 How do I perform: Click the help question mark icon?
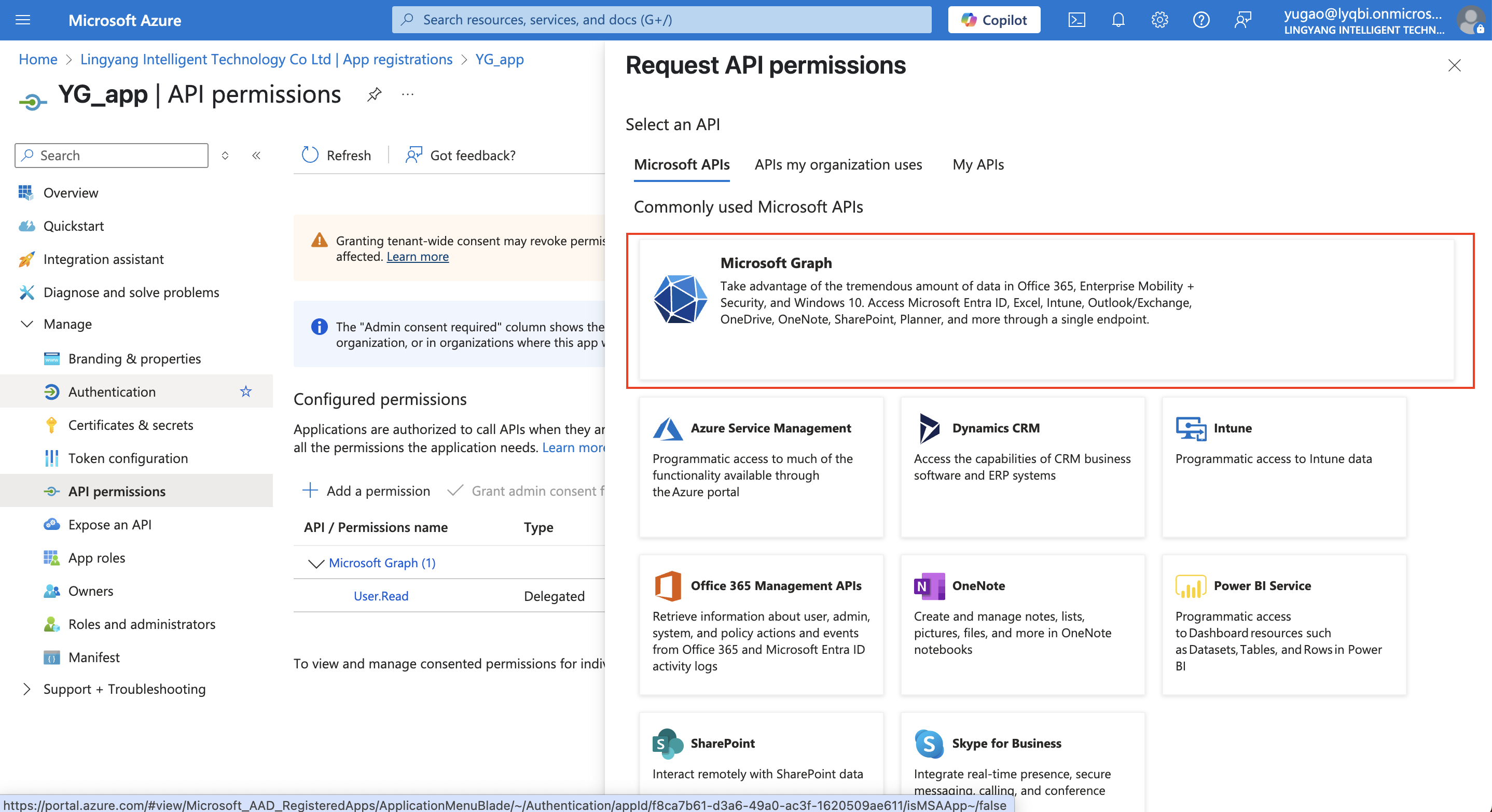tap(1201, 20)
